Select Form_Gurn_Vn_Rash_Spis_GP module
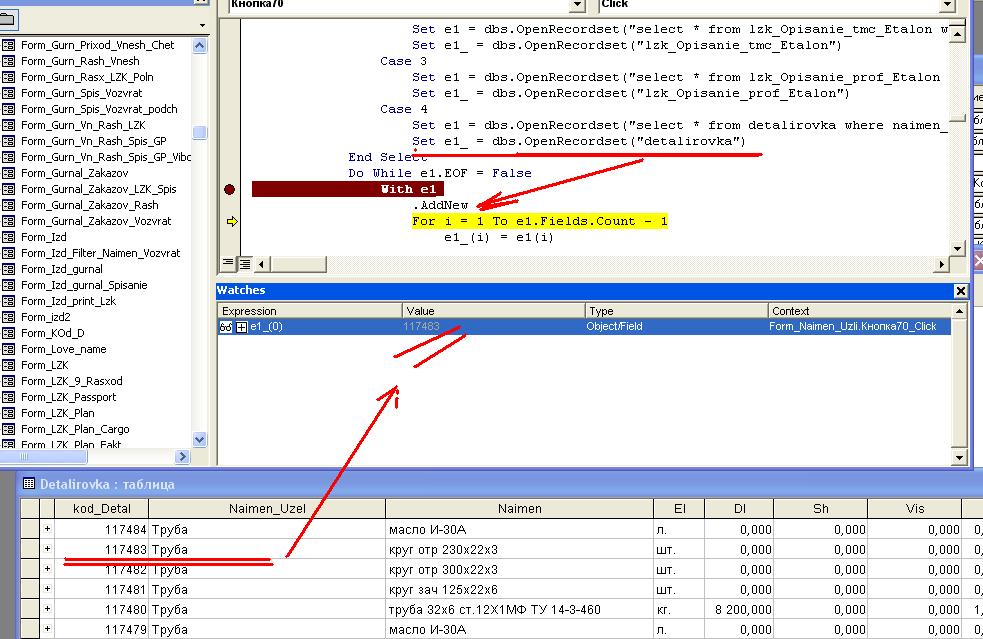983x639 pixels. tap(93, 141)
